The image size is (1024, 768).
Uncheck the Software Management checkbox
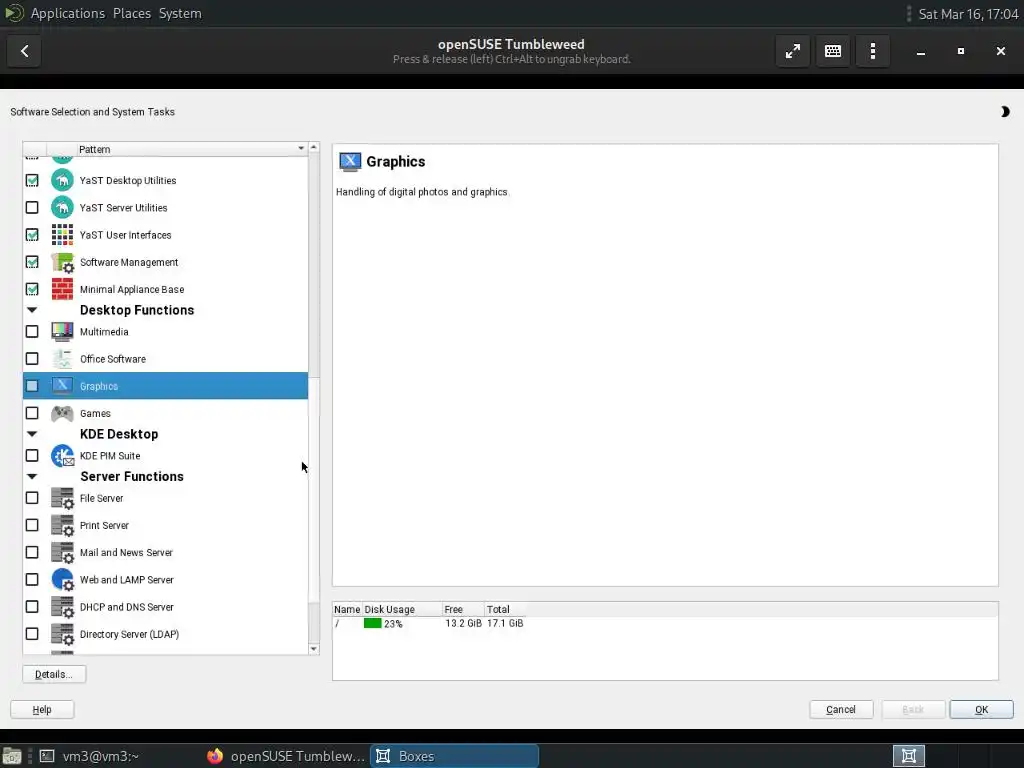(32, 262)
